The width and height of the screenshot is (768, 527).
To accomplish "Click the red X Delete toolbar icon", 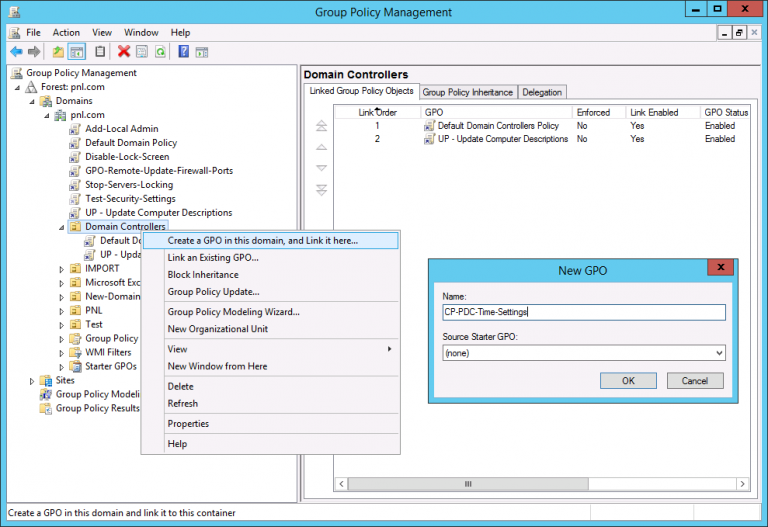I will 124,52.
